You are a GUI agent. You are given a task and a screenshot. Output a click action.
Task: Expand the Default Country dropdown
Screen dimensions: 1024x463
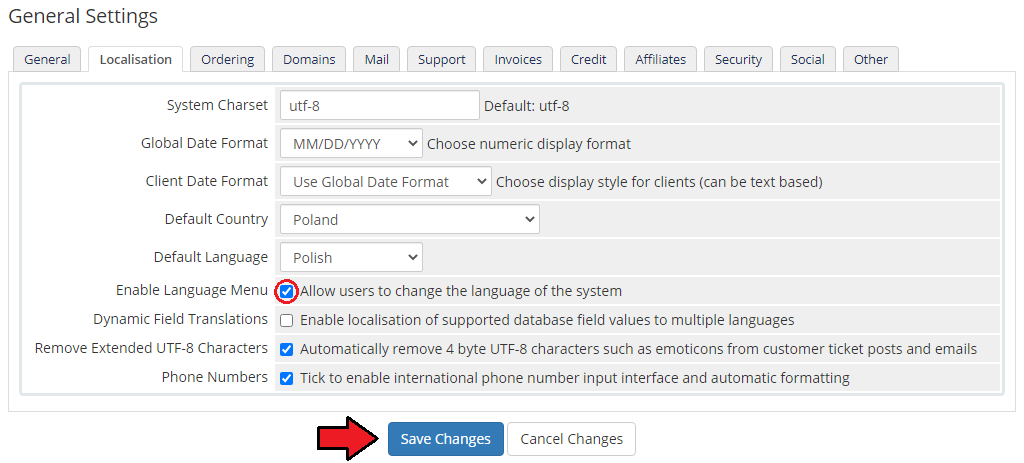[410, 219]
